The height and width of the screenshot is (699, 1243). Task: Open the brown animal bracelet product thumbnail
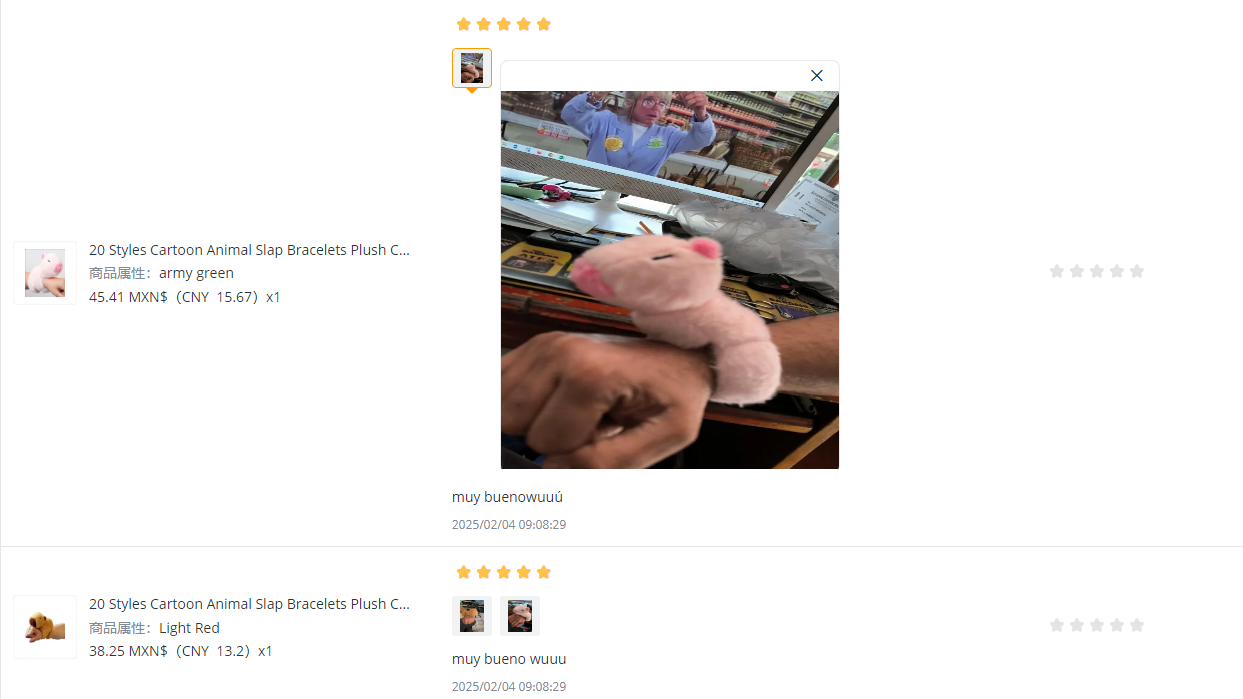click(45, 627)
